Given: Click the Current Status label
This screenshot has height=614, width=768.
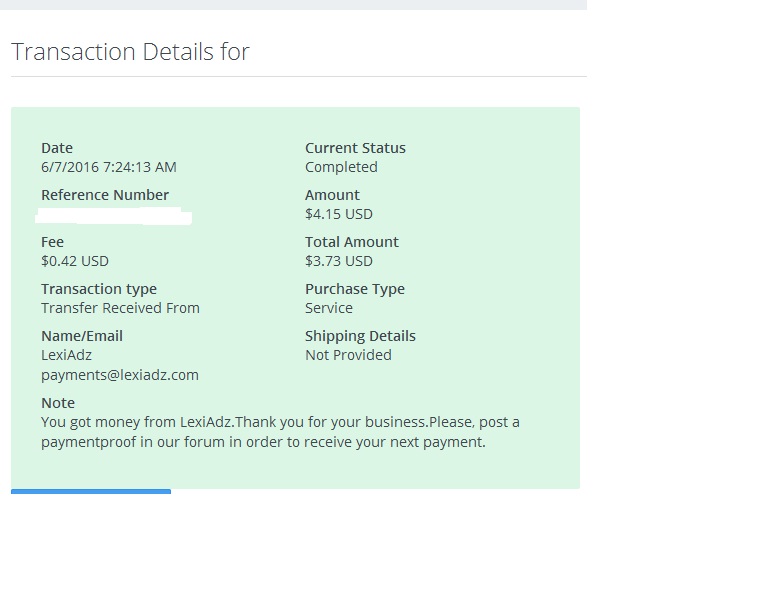Looking at the screenshot, I should [x=355, y=148].
